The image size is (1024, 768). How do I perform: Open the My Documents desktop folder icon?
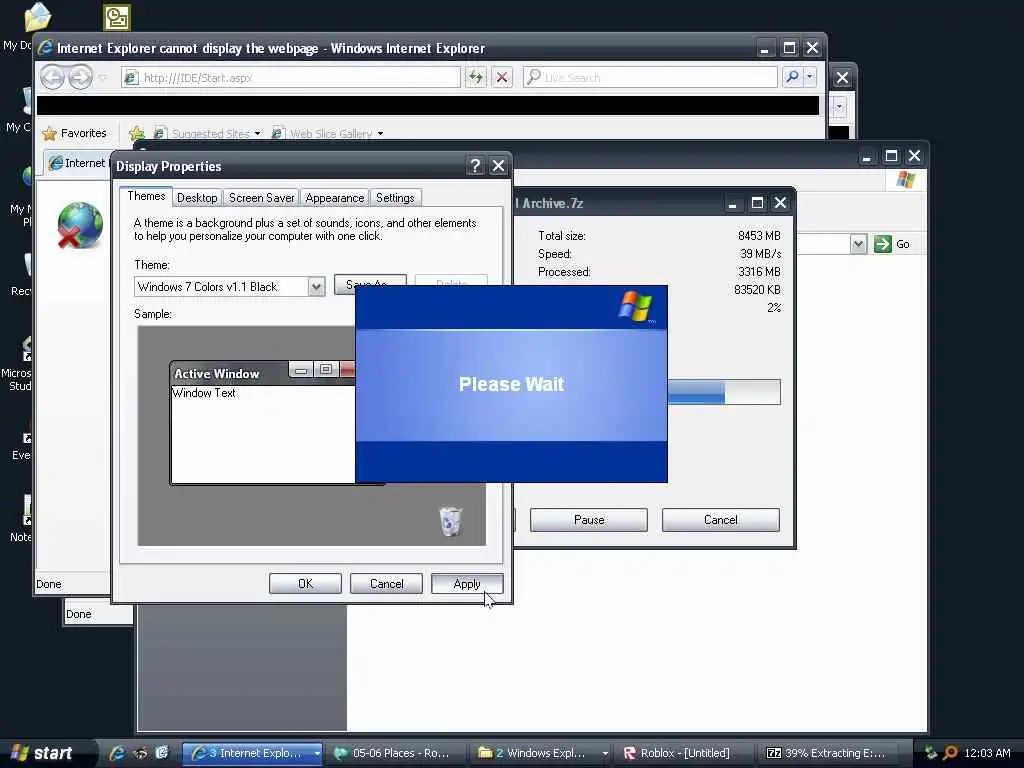(36, 18)
